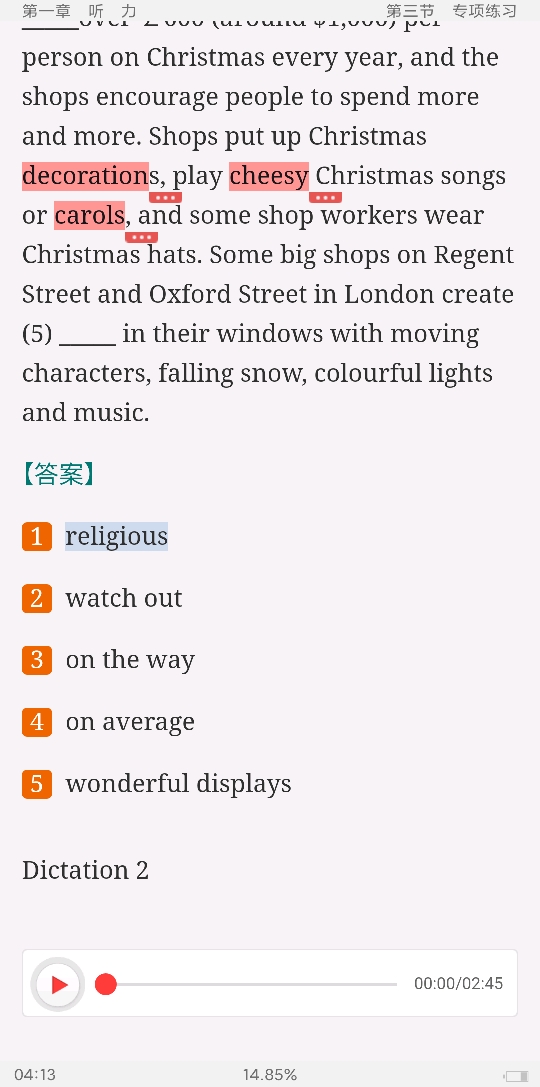Screen dimensions: 540x1087
Task: Tap the reading progress 14.85% indicator
Action: pos(270,1075)
